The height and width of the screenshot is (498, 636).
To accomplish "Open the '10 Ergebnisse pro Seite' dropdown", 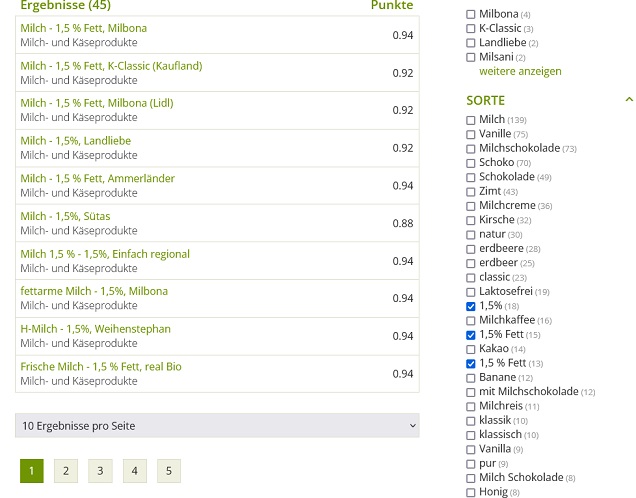I will click(x=217, y=425).
